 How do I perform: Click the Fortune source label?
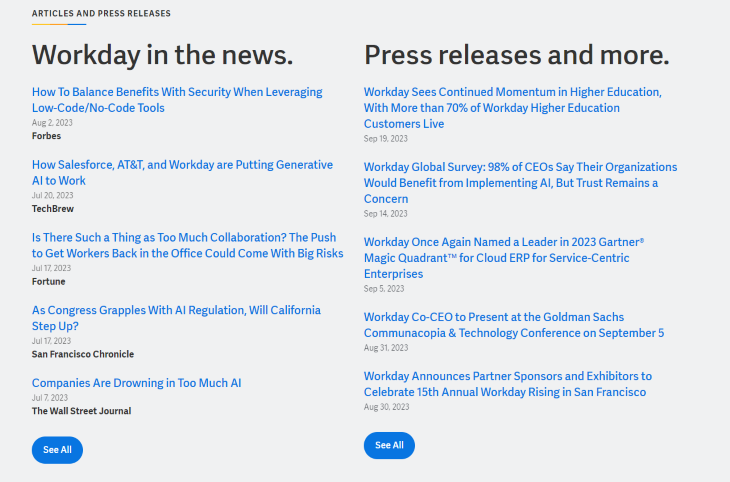tap(48, 282)
